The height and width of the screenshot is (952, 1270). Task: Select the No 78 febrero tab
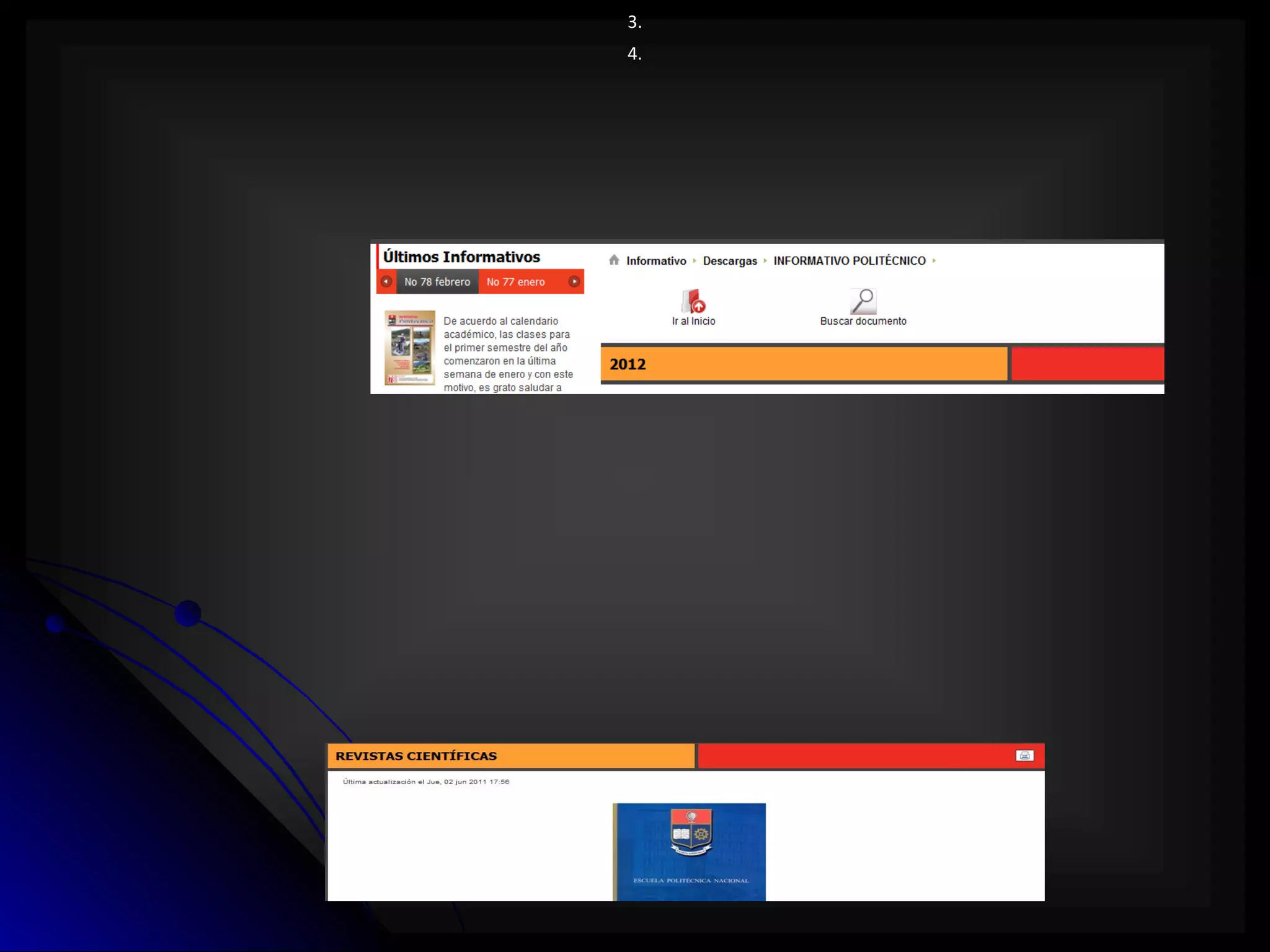(437, 282)
